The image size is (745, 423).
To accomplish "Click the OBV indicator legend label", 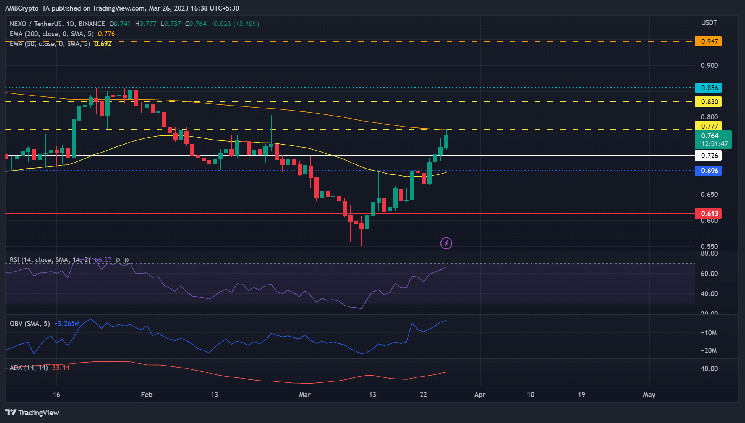I will coord(29,324).
